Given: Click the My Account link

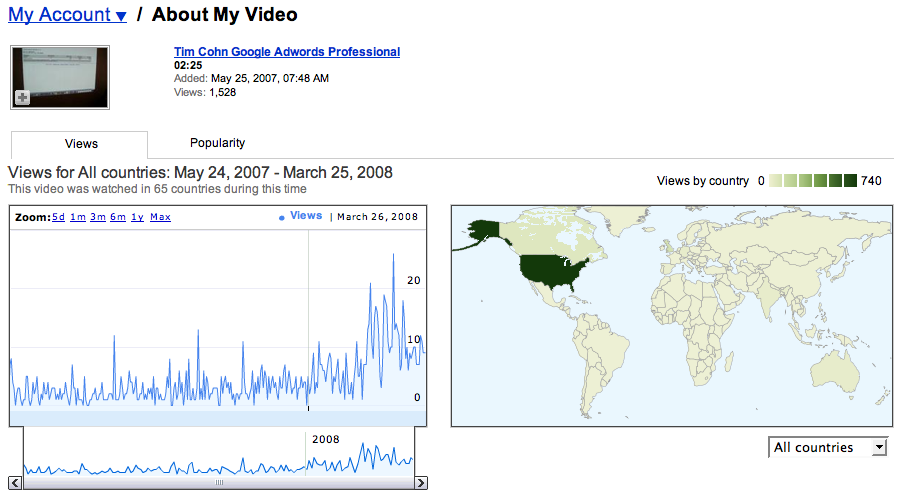Looking at the screenshot, I should [x=59, y=15].
